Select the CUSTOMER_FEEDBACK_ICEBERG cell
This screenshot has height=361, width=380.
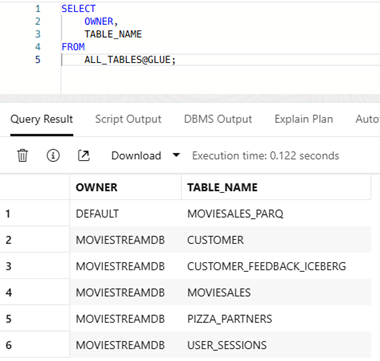(x=276, y=266)
